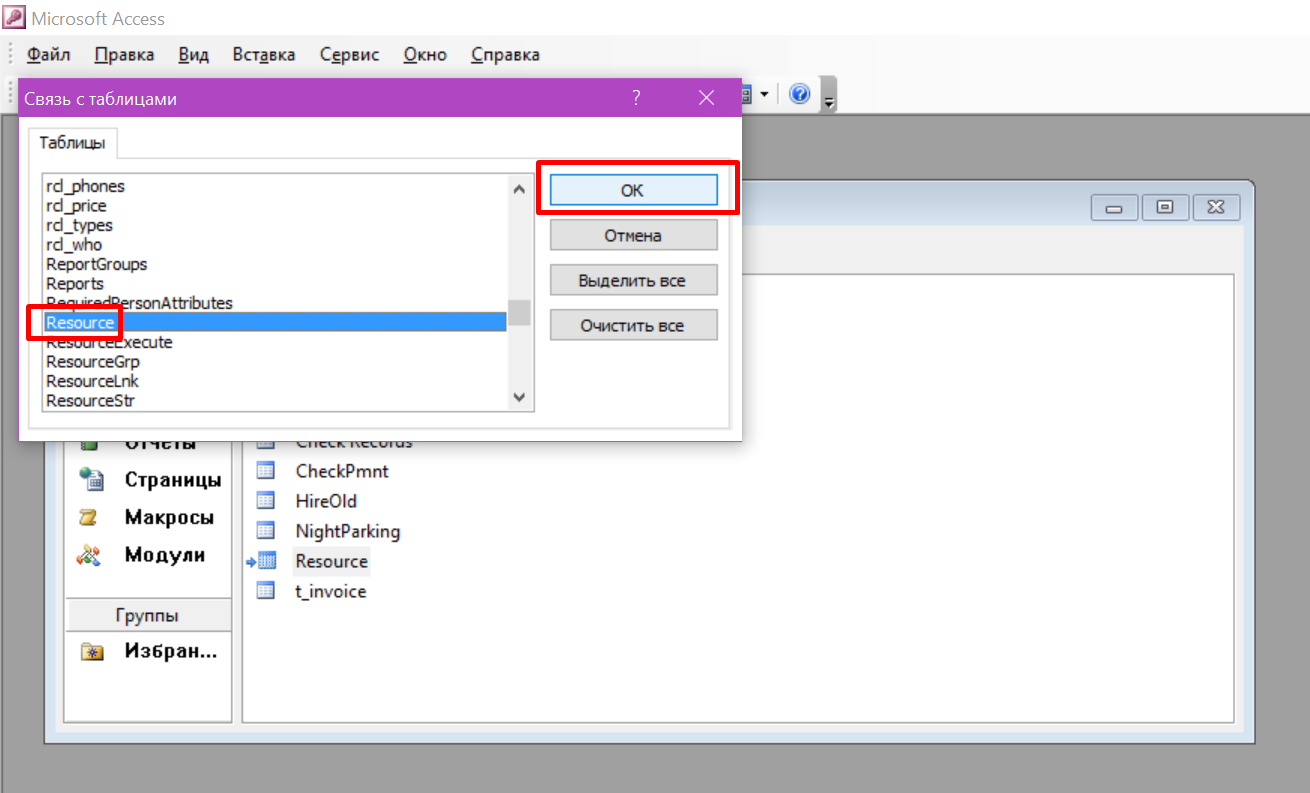Viewport: 1310px width, 793px height.
Task: Minimize the database window
Action: pos(1114,207)
